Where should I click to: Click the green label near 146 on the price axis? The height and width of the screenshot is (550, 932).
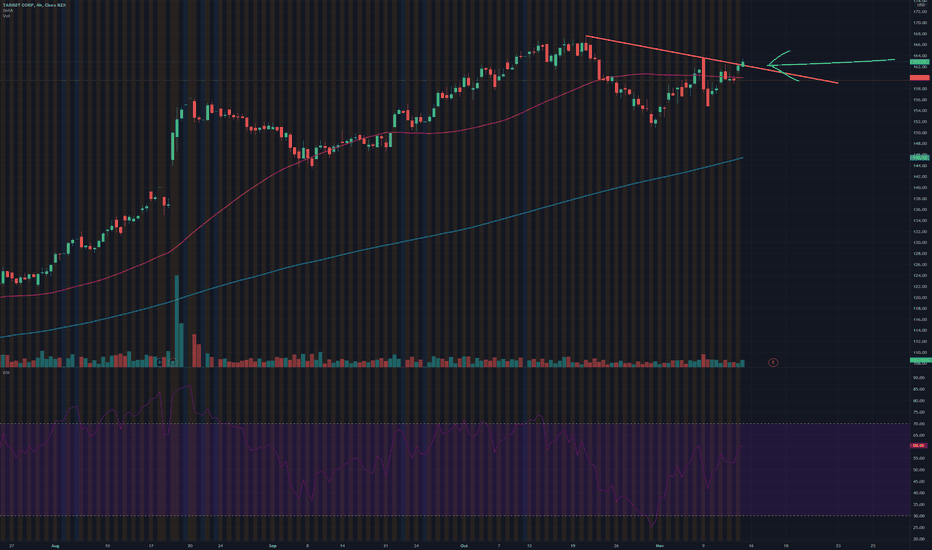coord(920,158)
